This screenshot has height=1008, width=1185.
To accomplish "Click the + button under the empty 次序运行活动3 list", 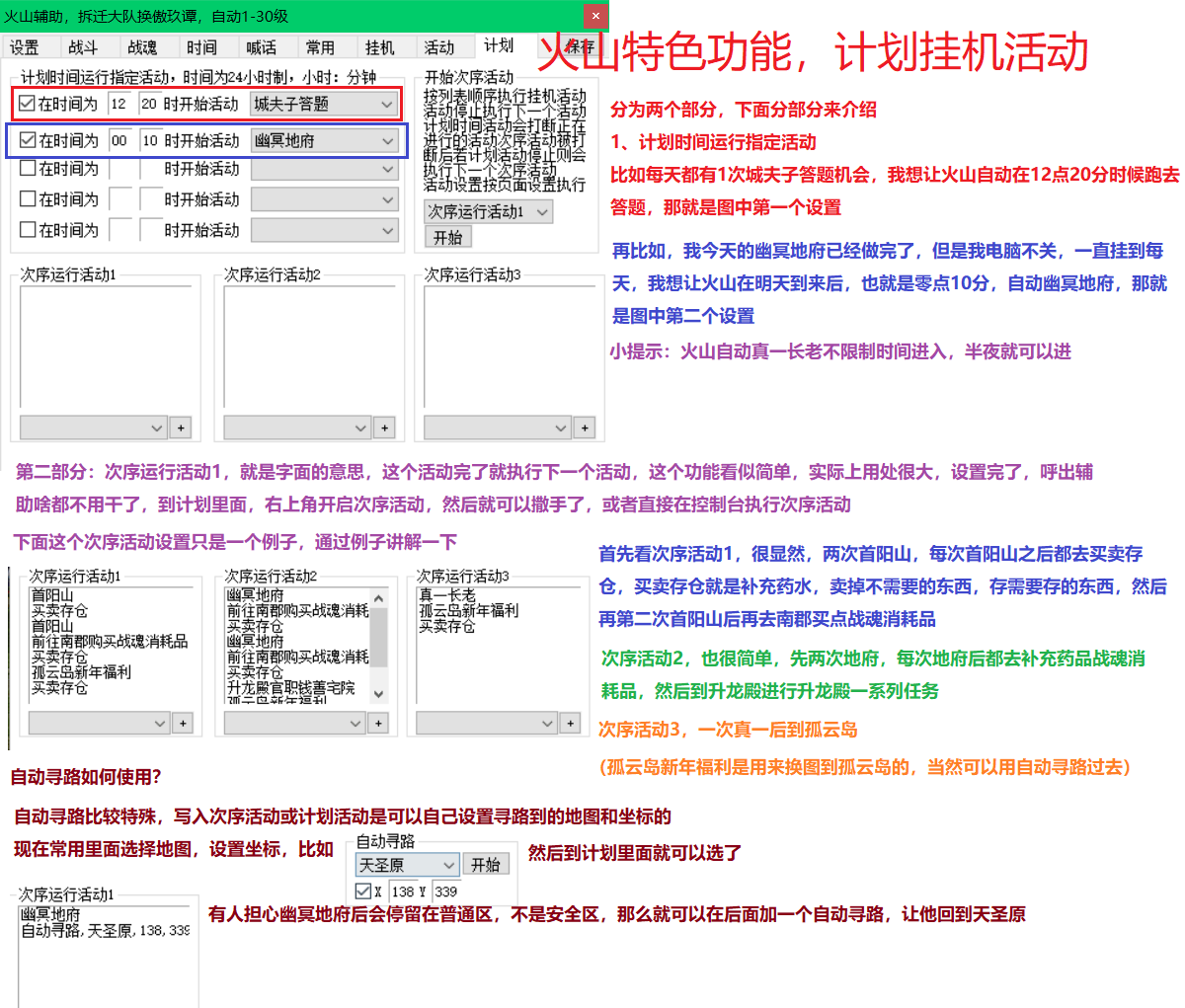I will point(586,428).
